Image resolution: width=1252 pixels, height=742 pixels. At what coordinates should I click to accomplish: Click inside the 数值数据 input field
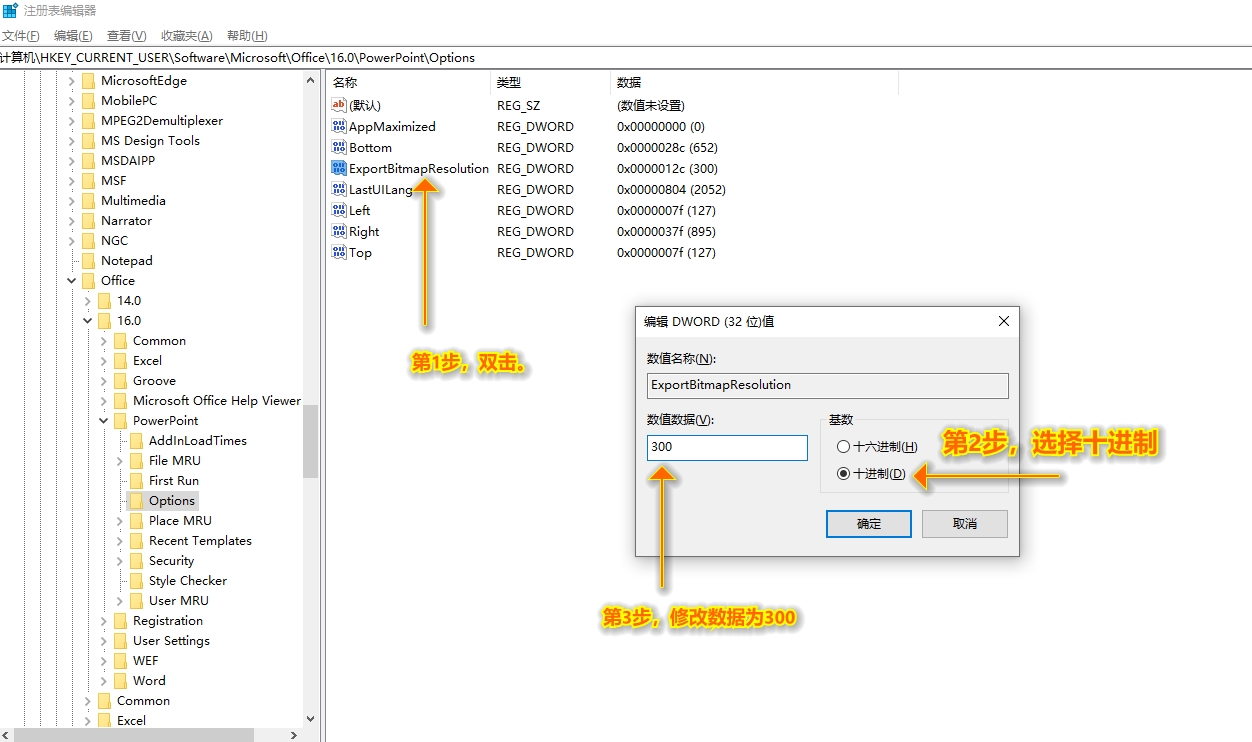(x=726, y=447)
